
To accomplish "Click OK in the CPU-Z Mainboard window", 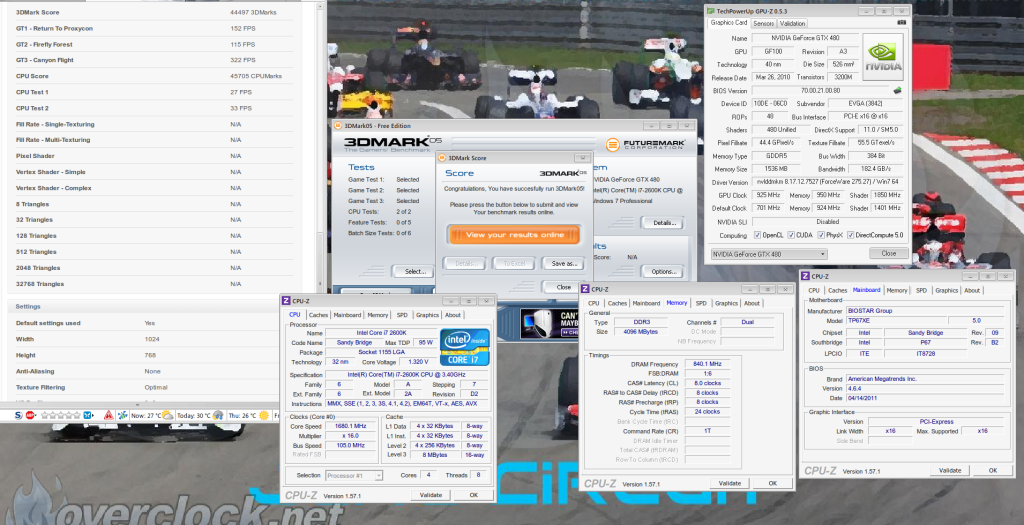I will pos(993,470).
